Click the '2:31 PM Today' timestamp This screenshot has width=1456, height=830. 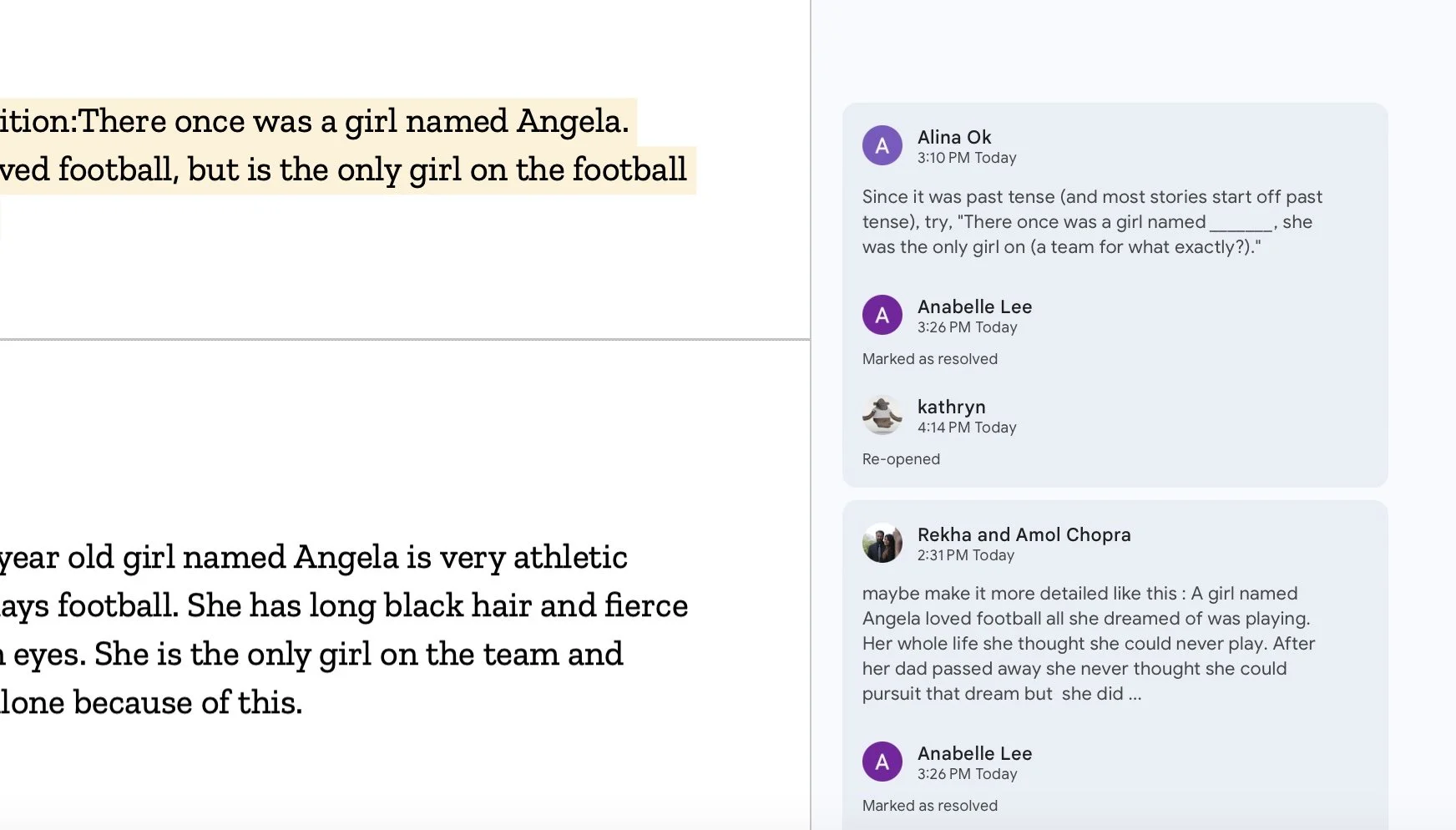pyautogui.click(x=966, y=555)
